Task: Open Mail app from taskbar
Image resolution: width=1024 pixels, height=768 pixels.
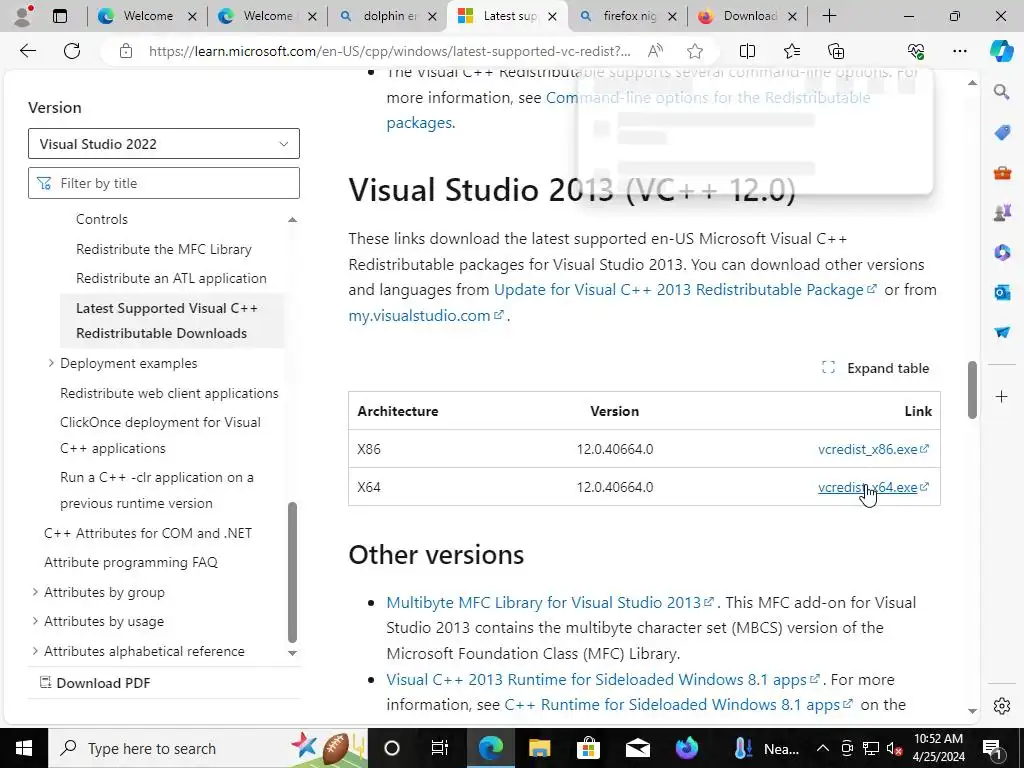Action: 637,748
